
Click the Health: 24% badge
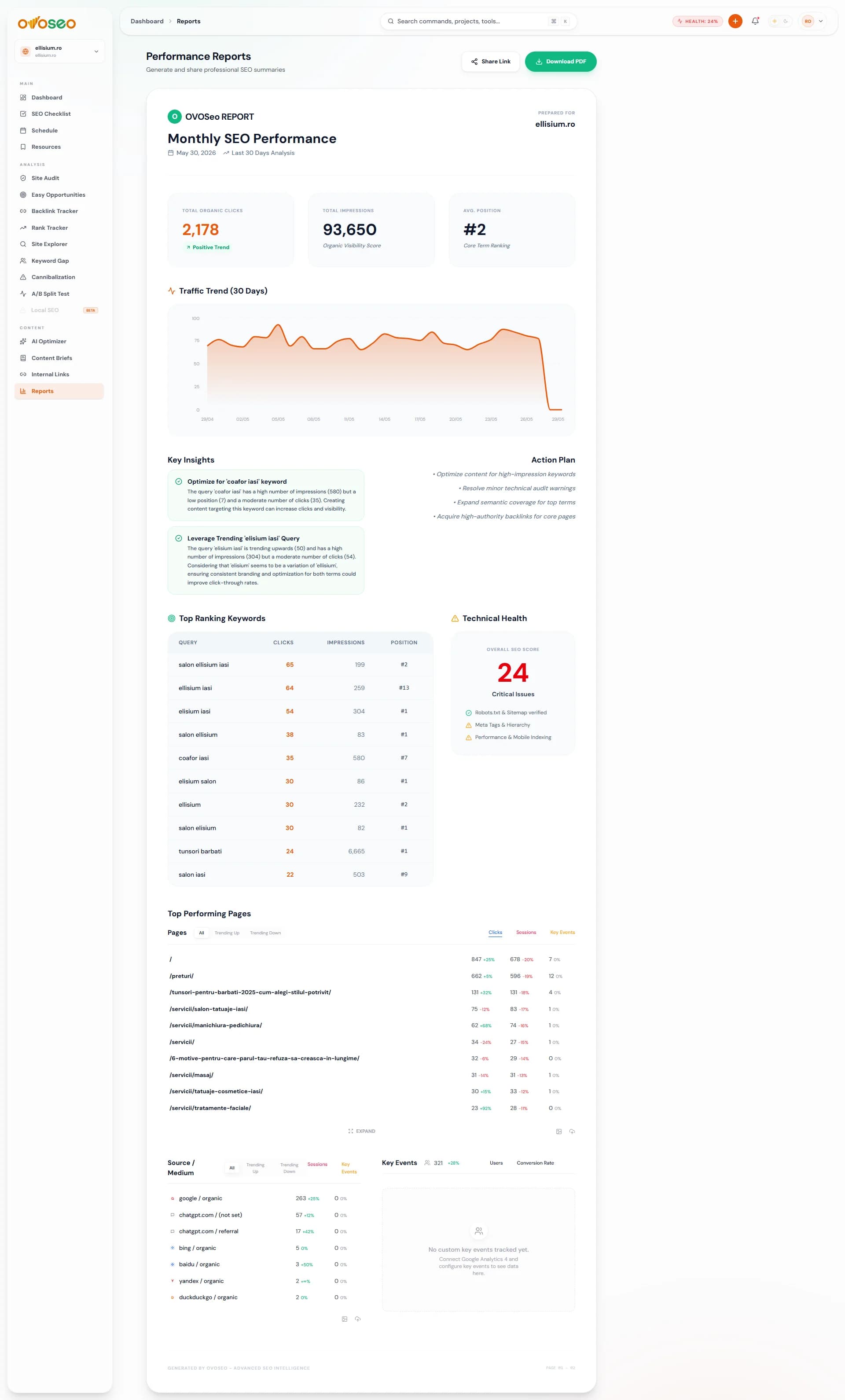click(697, 21)
